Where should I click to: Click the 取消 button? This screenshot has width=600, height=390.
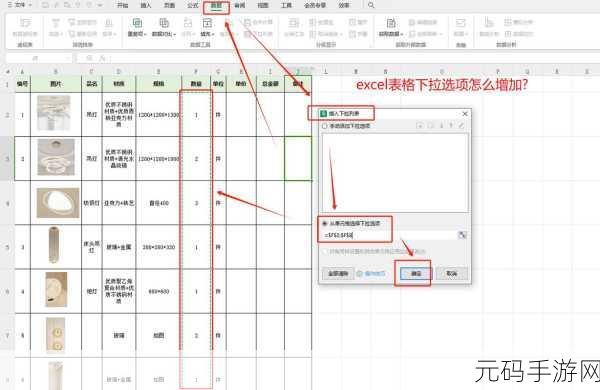click(x=452, y=274)
